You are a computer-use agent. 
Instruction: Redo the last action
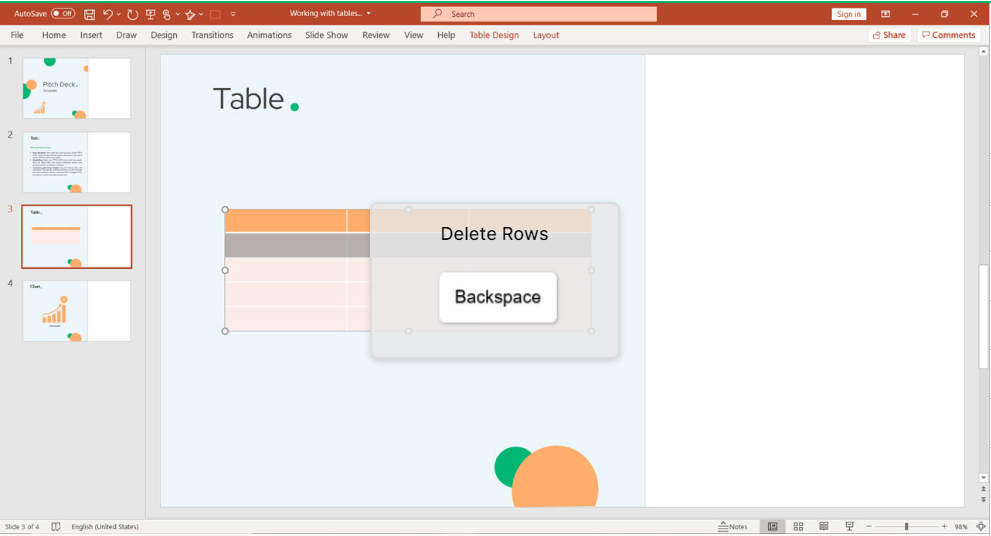pyautogui.click(x=132, y=14)
